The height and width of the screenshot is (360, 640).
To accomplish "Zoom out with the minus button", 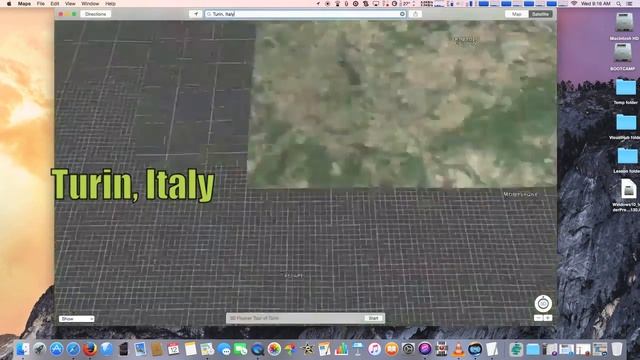I will [x=538, y=318].
